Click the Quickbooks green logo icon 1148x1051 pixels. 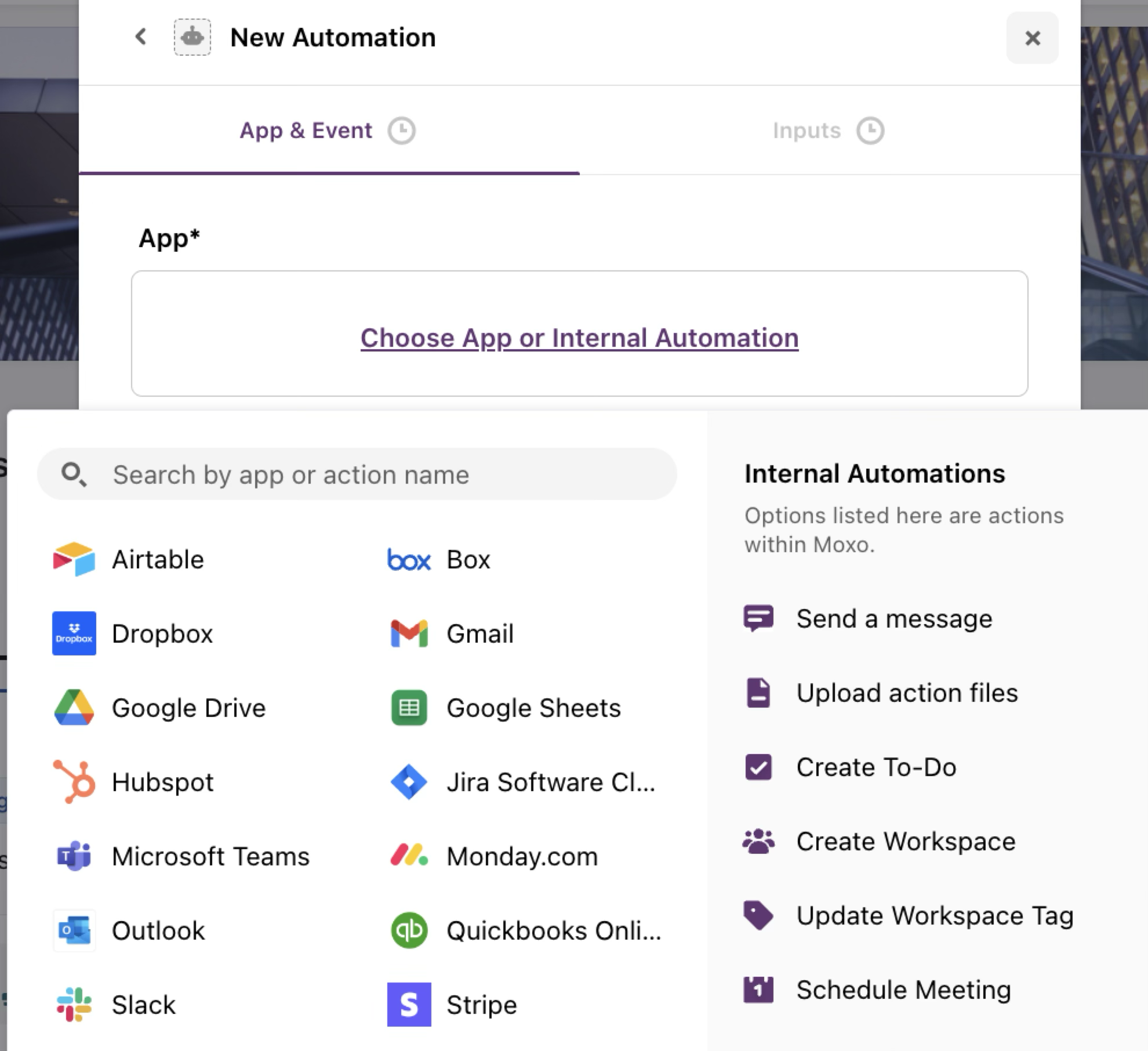coord(409,930)
